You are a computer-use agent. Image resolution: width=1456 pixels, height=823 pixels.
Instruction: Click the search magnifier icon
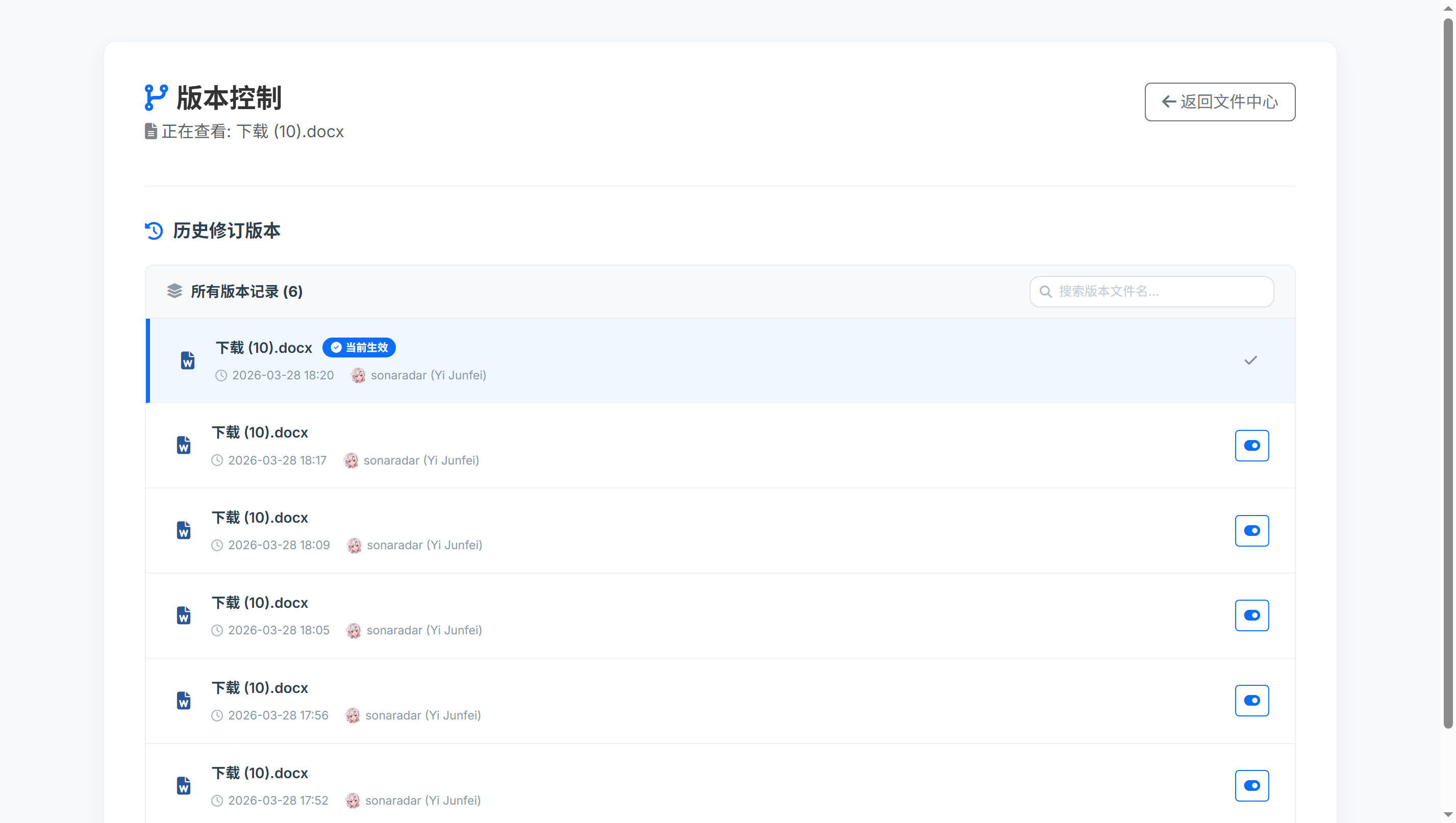pyautogui.click(x=1045, y=291)
